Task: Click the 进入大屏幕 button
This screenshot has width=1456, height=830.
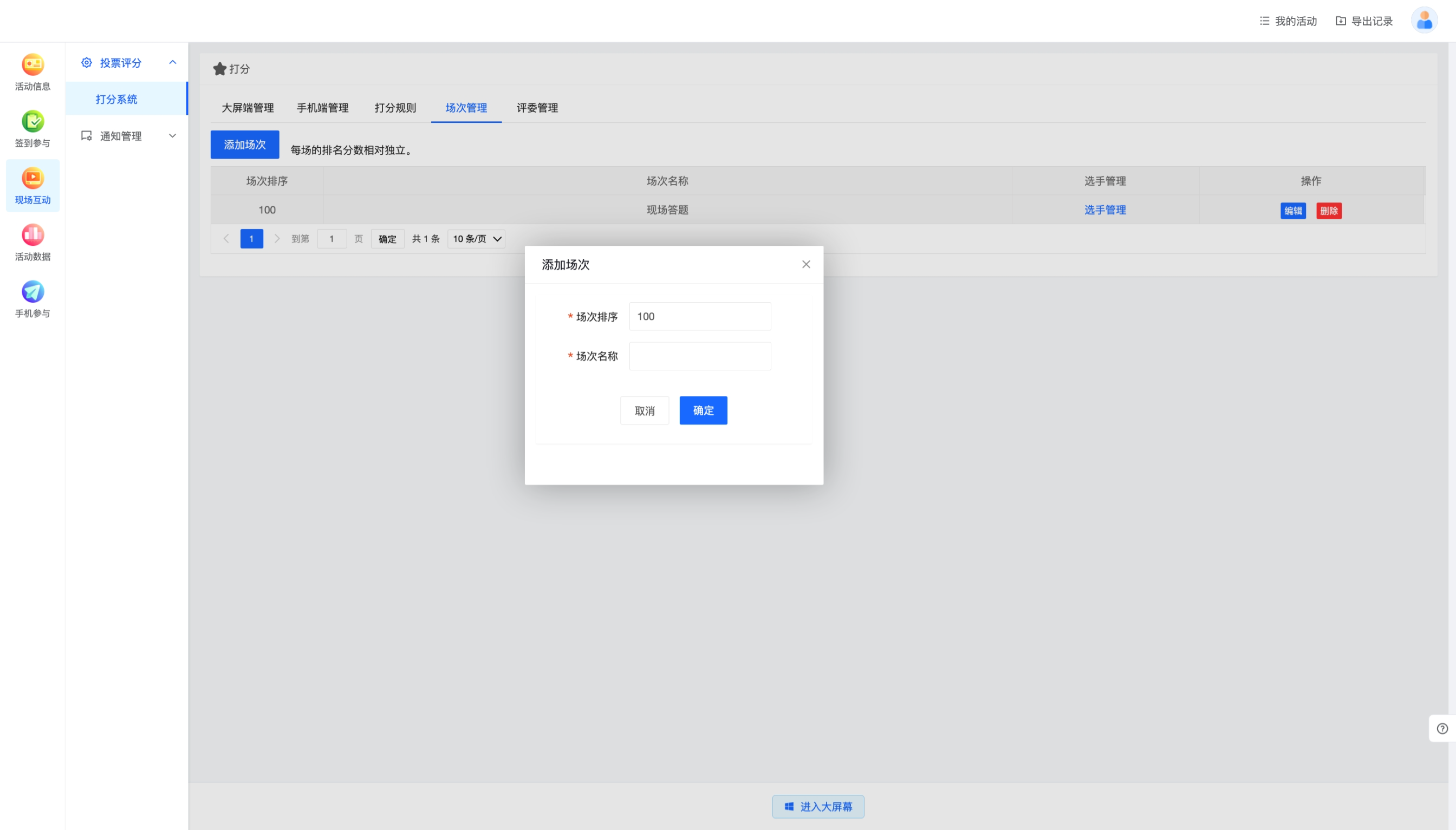Action: 818,806
